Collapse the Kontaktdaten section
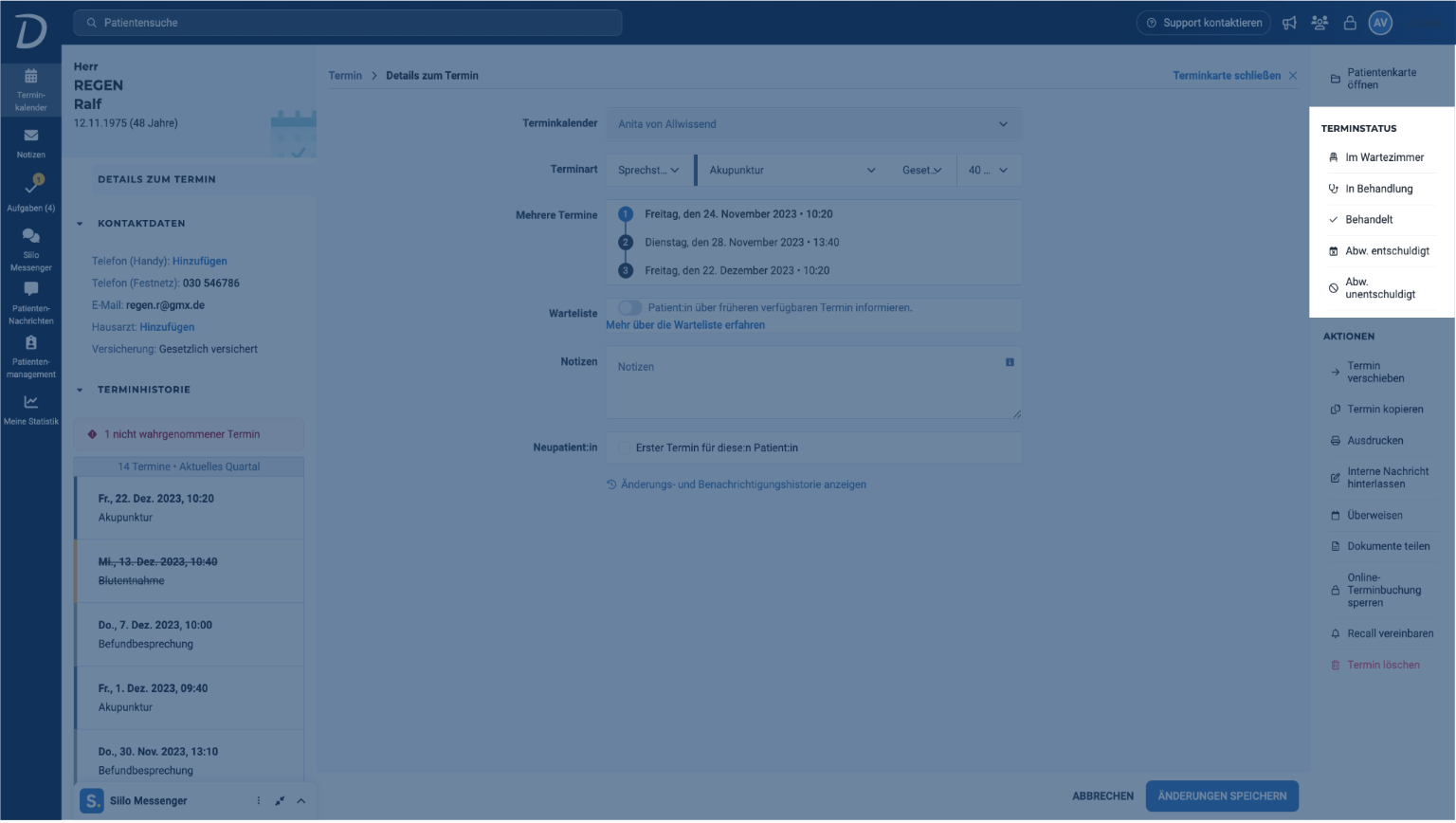1456x823 pixels. point(80,224)
